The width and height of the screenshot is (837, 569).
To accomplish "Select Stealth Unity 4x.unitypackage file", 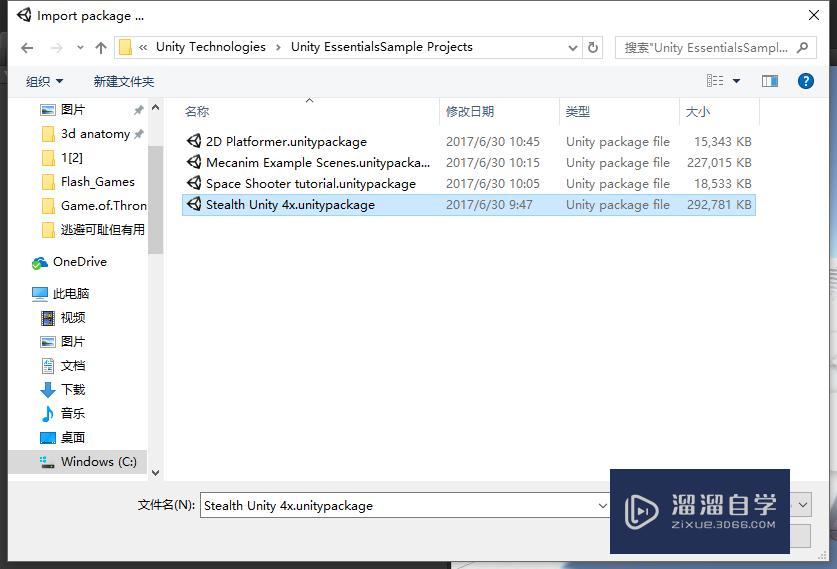I will 469,205.
